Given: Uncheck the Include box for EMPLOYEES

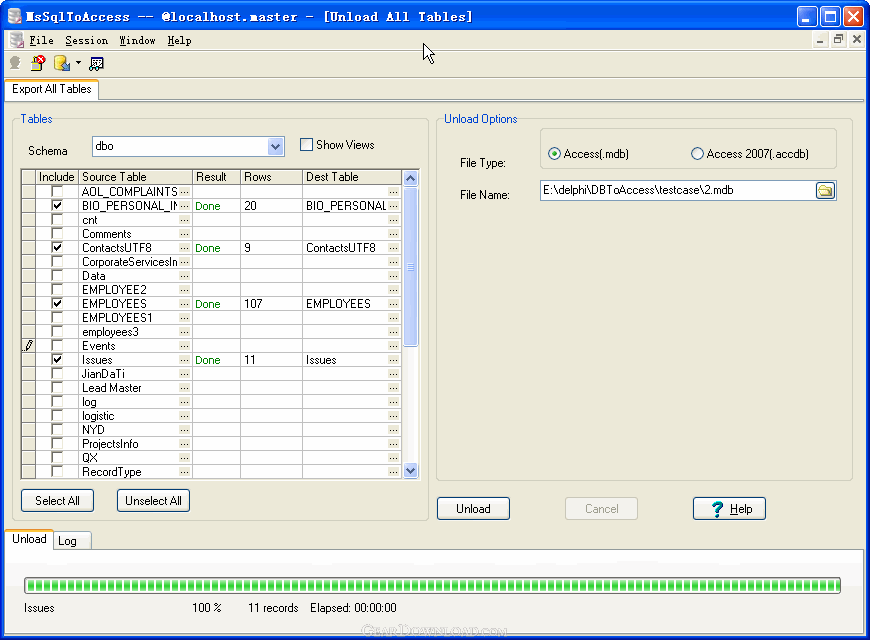Looking at the screenshot, I should tap(57, 304).
